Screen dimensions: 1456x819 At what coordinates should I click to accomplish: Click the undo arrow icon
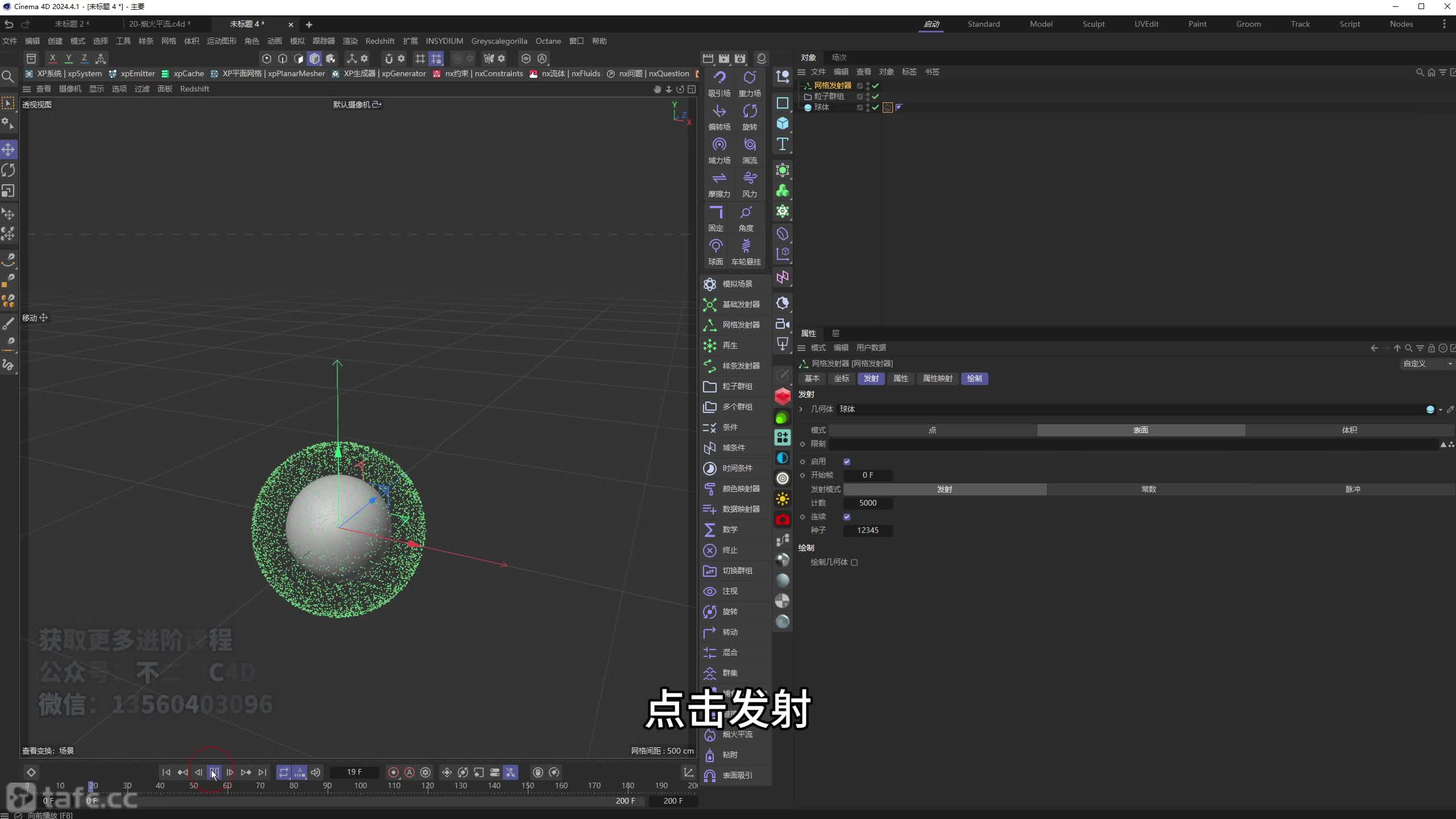coord(9,24)
